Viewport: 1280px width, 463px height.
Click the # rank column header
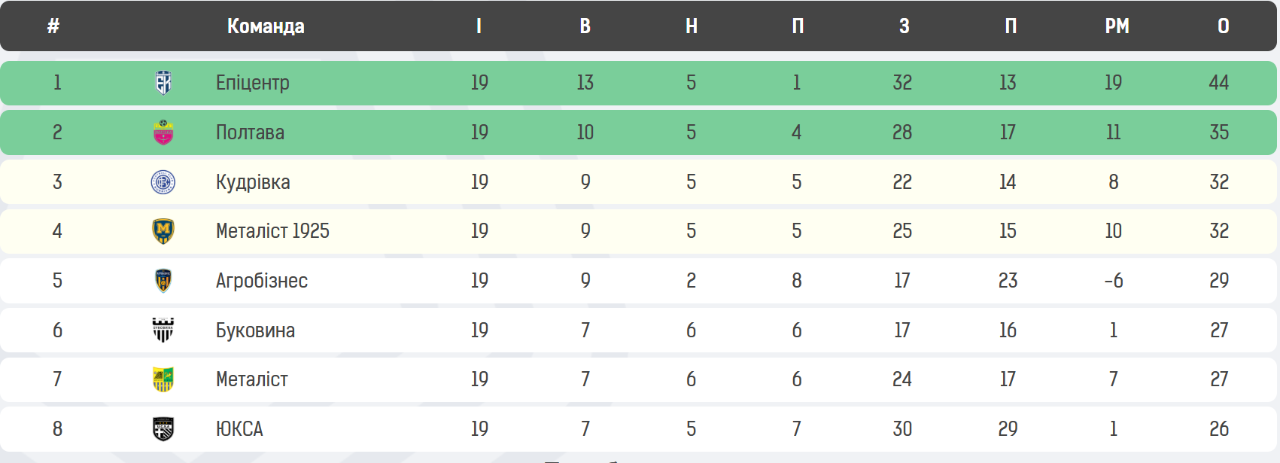pos(53,27)
